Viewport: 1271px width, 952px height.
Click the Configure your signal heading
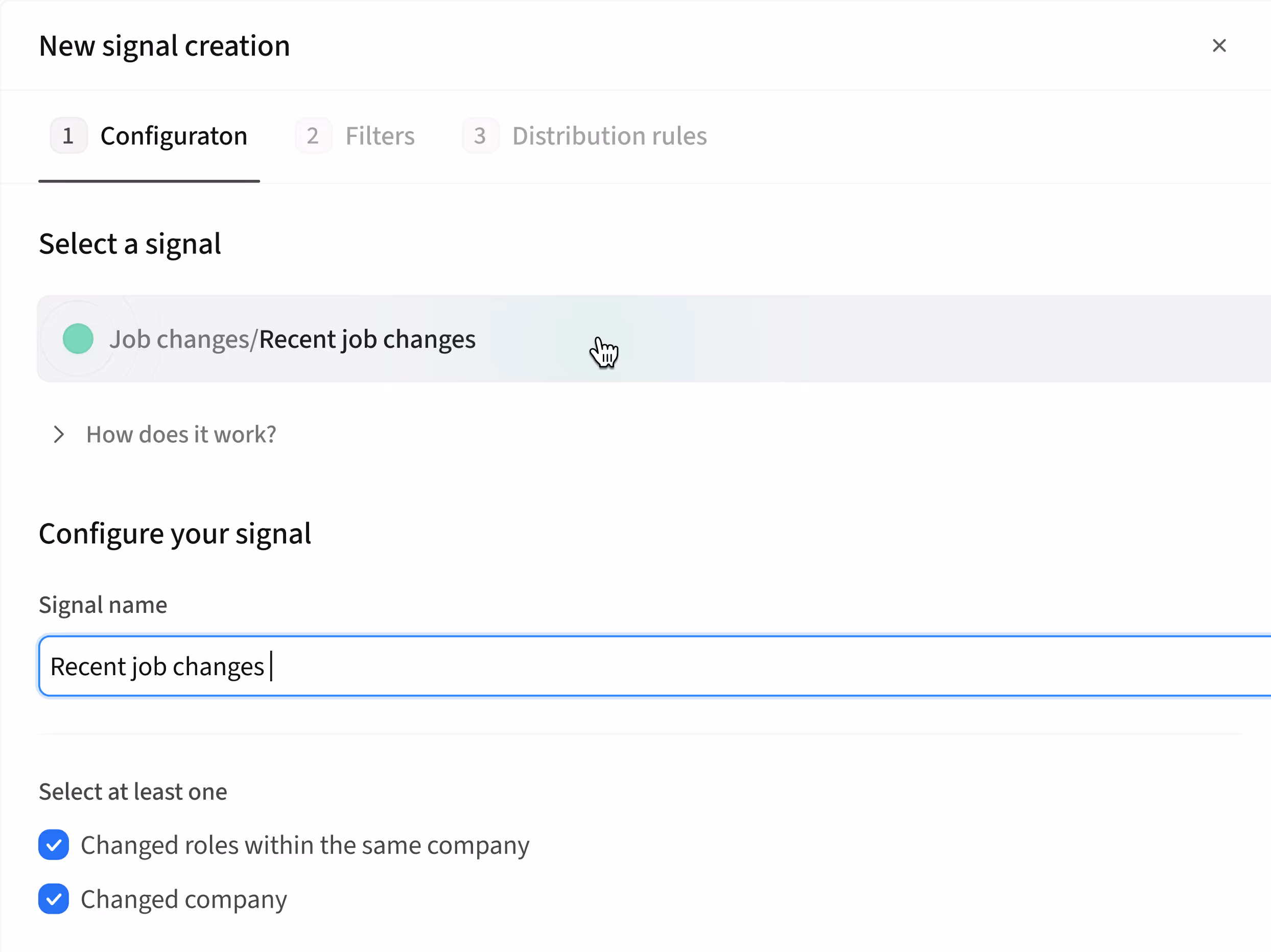(175, 533)
